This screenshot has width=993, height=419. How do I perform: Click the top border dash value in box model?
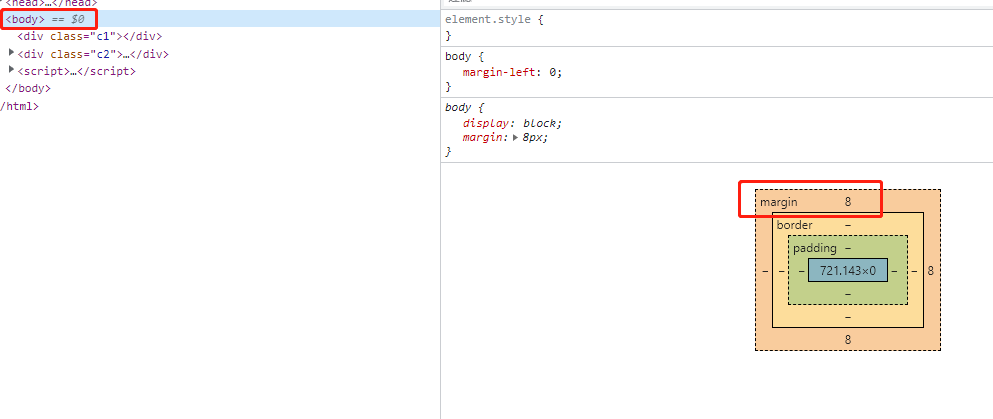848,225
